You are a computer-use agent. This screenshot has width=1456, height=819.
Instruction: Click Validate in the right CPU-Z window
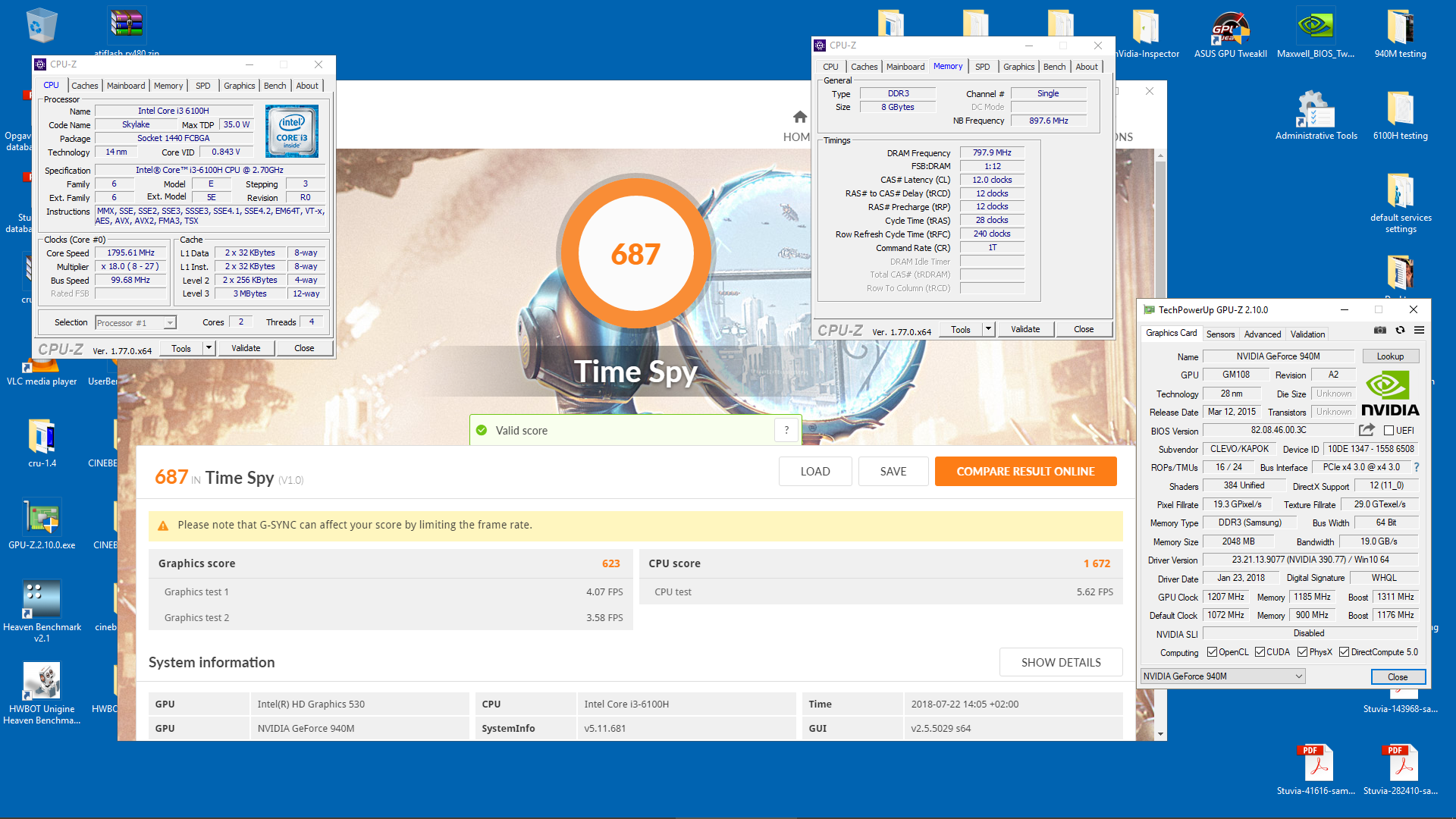click(x=1025, y=329)
